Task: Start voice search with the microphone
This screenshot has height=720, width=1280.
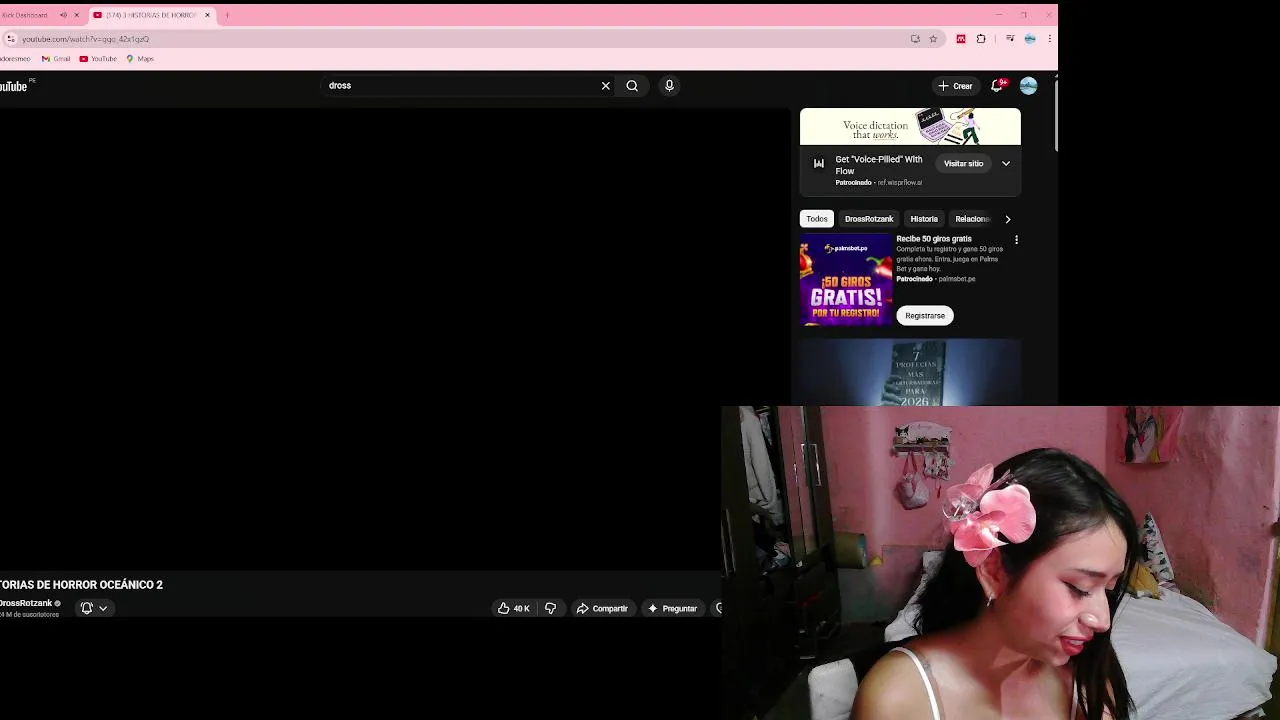Action: (x=669, y=86)
